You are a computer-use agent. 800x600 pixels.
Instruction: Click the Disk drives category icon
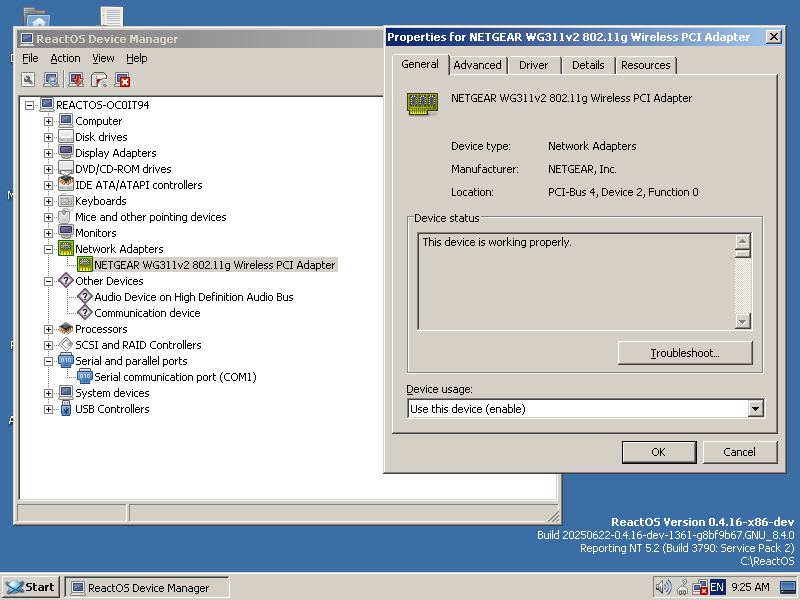66,136
